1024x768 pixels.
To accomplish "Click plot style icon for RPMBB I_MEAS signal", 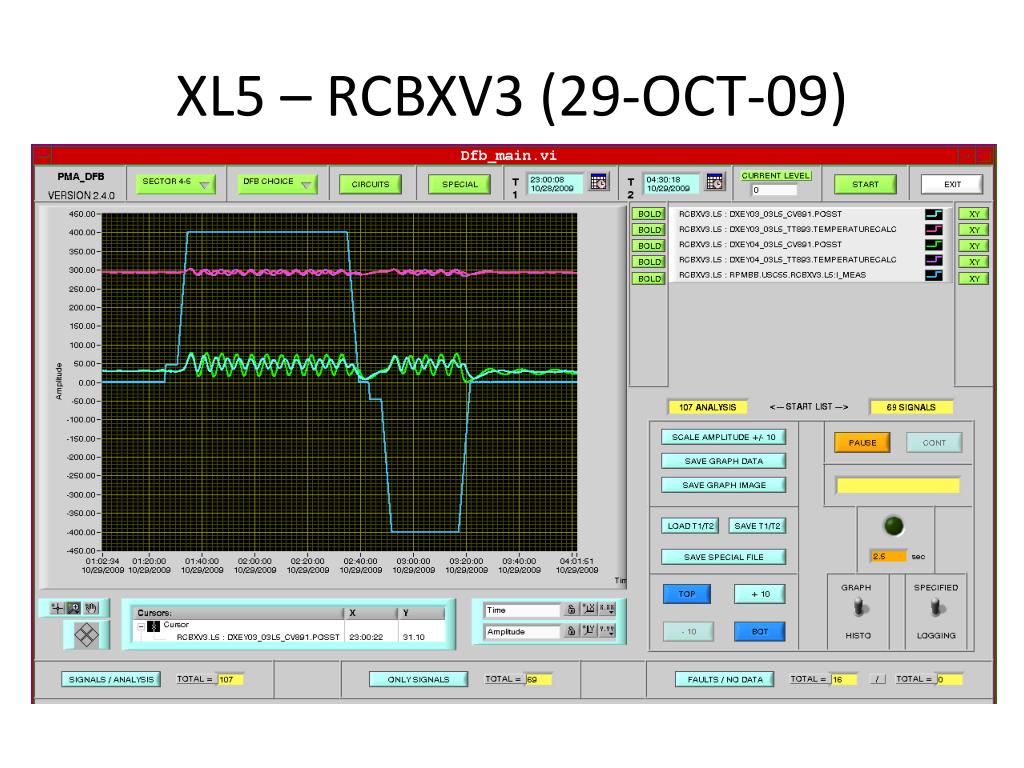I will click(934, 275).
